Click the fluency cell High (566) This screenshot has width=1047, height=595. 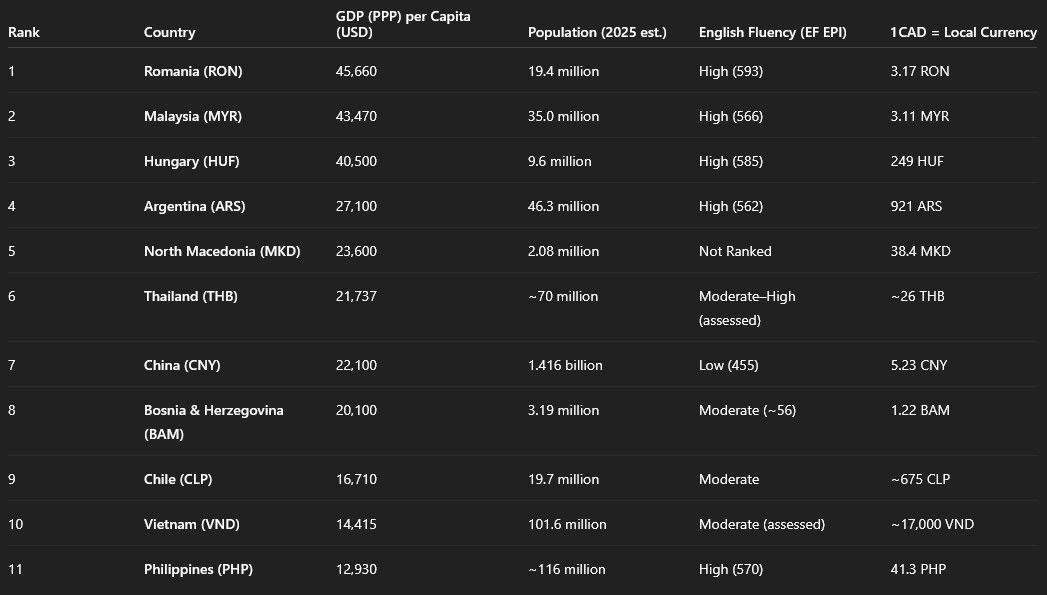coord(730,116)
